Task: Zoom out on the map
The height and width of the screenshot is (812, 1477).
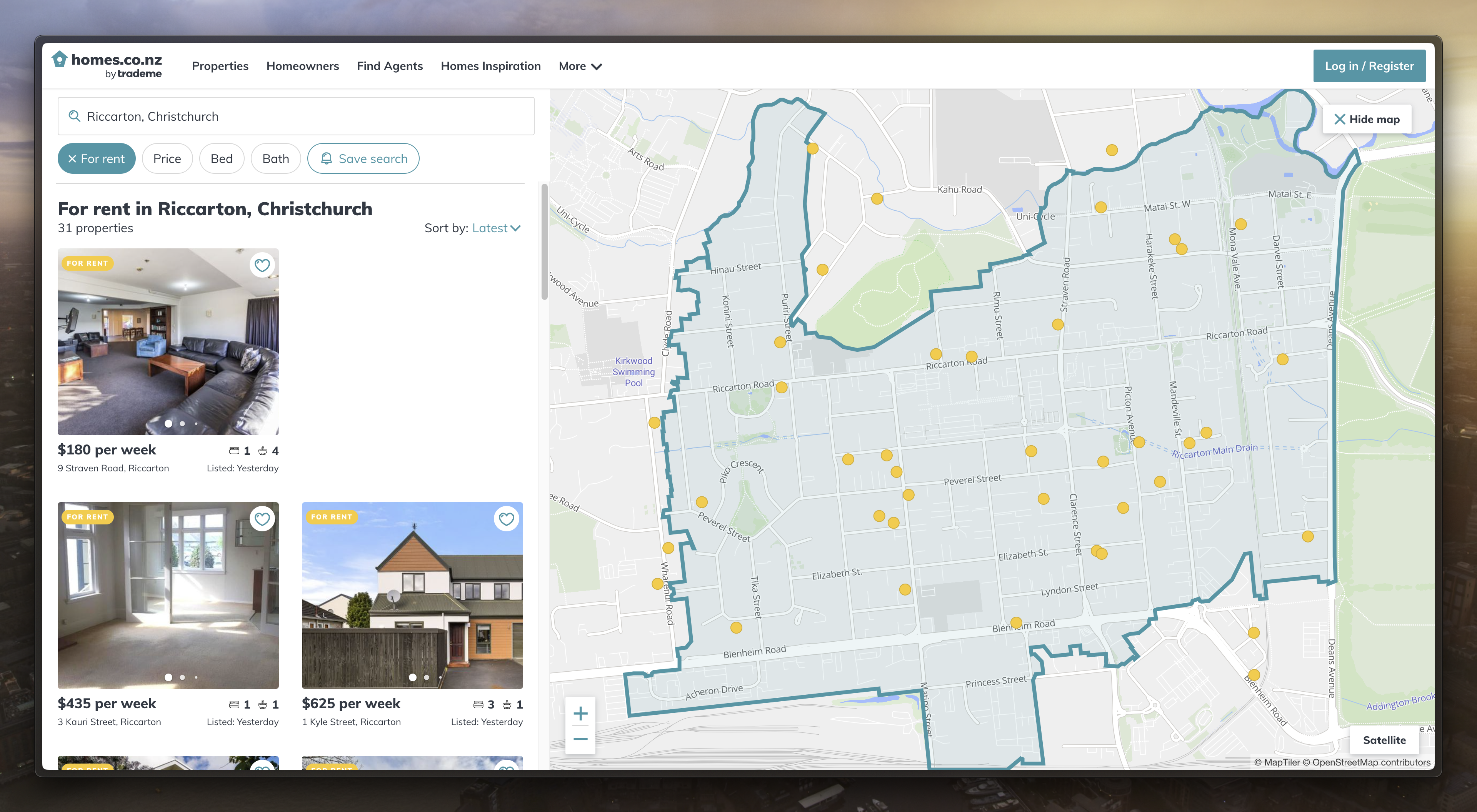Action: tap(580, 739)
